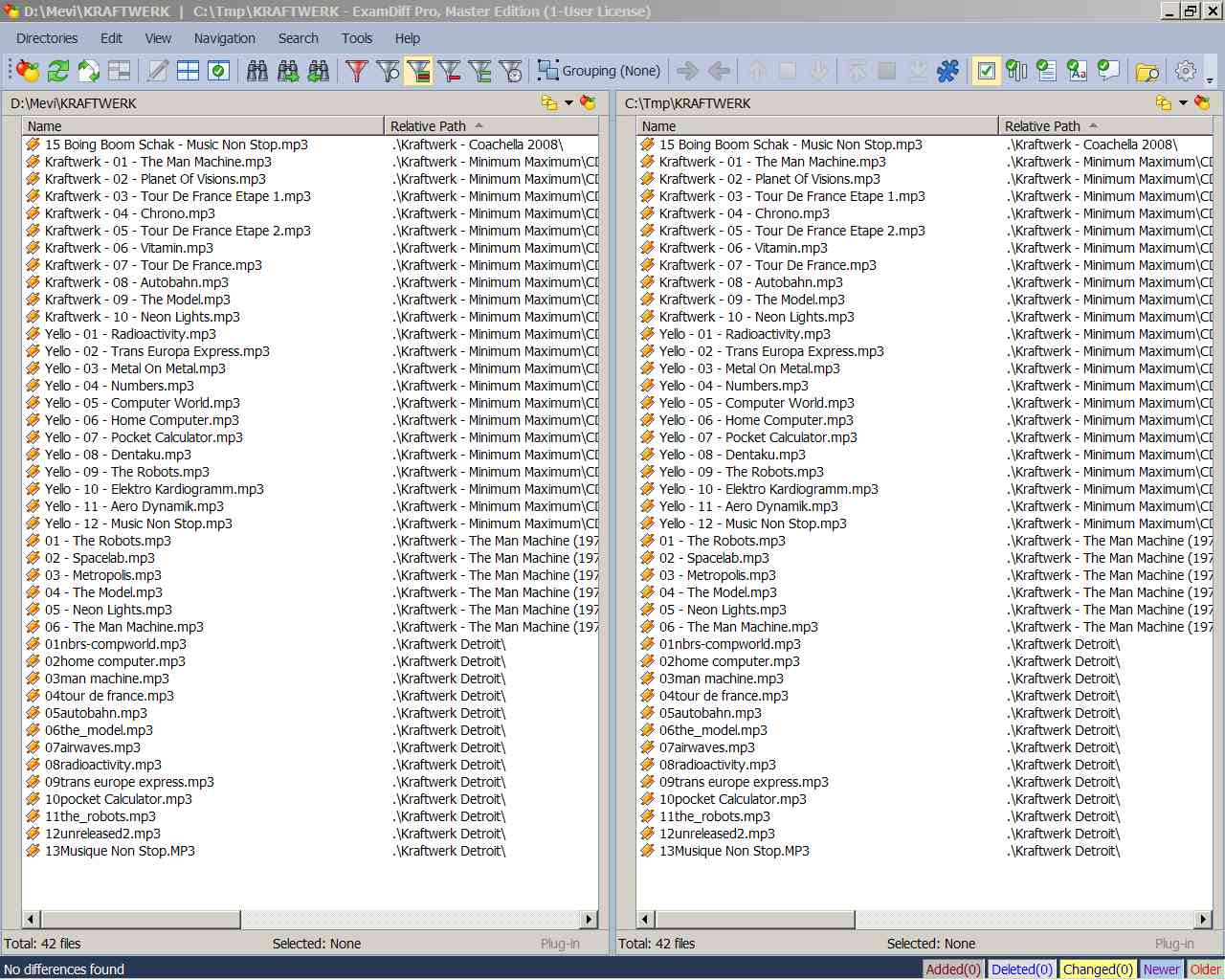Click the right pane compare apple icon
This screenshot has height=980, width=1225.
pyautogui.click(x=1203, y=102)
